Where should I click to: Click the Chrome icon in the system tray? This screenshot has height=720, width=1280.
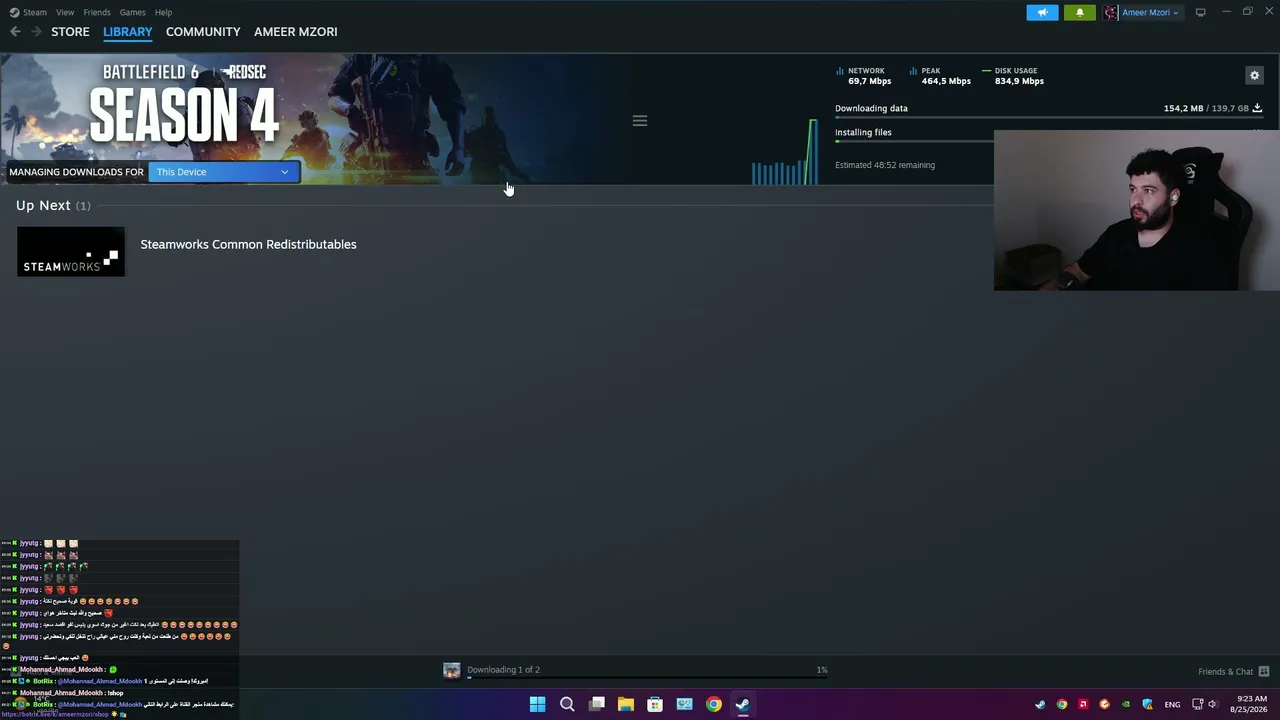click(1062, 704)
